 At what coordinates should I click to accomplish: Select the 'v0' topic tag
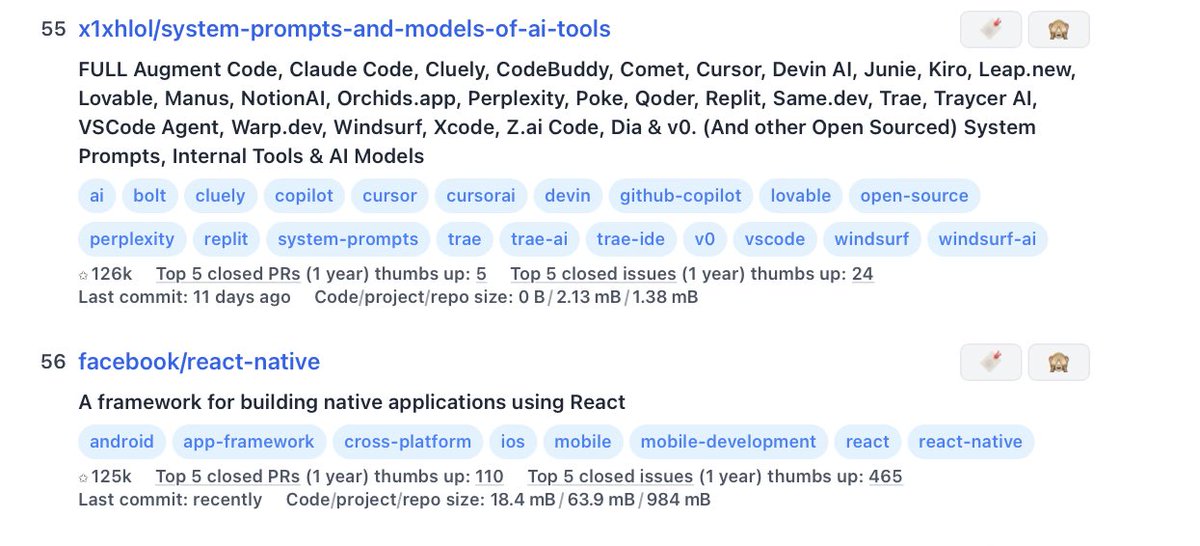tap(704, 239)
